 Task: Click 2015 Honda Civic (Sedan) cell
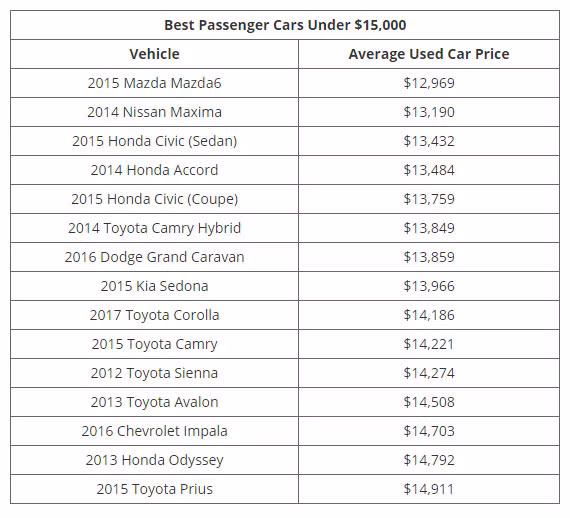click(x=154, y=141)
